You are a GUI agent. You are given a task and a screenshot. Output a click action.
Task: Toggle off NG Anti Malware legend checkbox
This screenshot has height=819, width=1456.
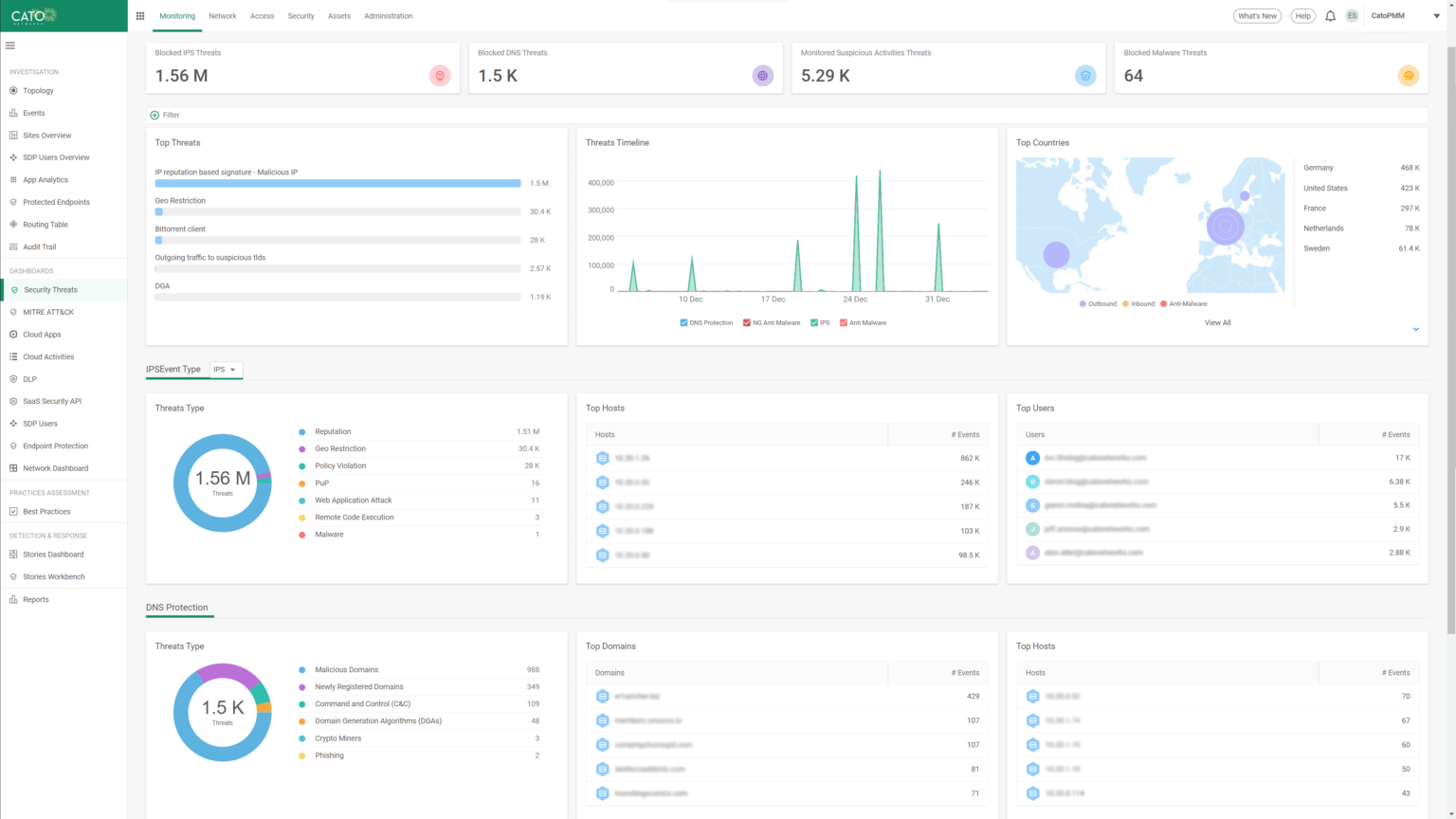745,322
